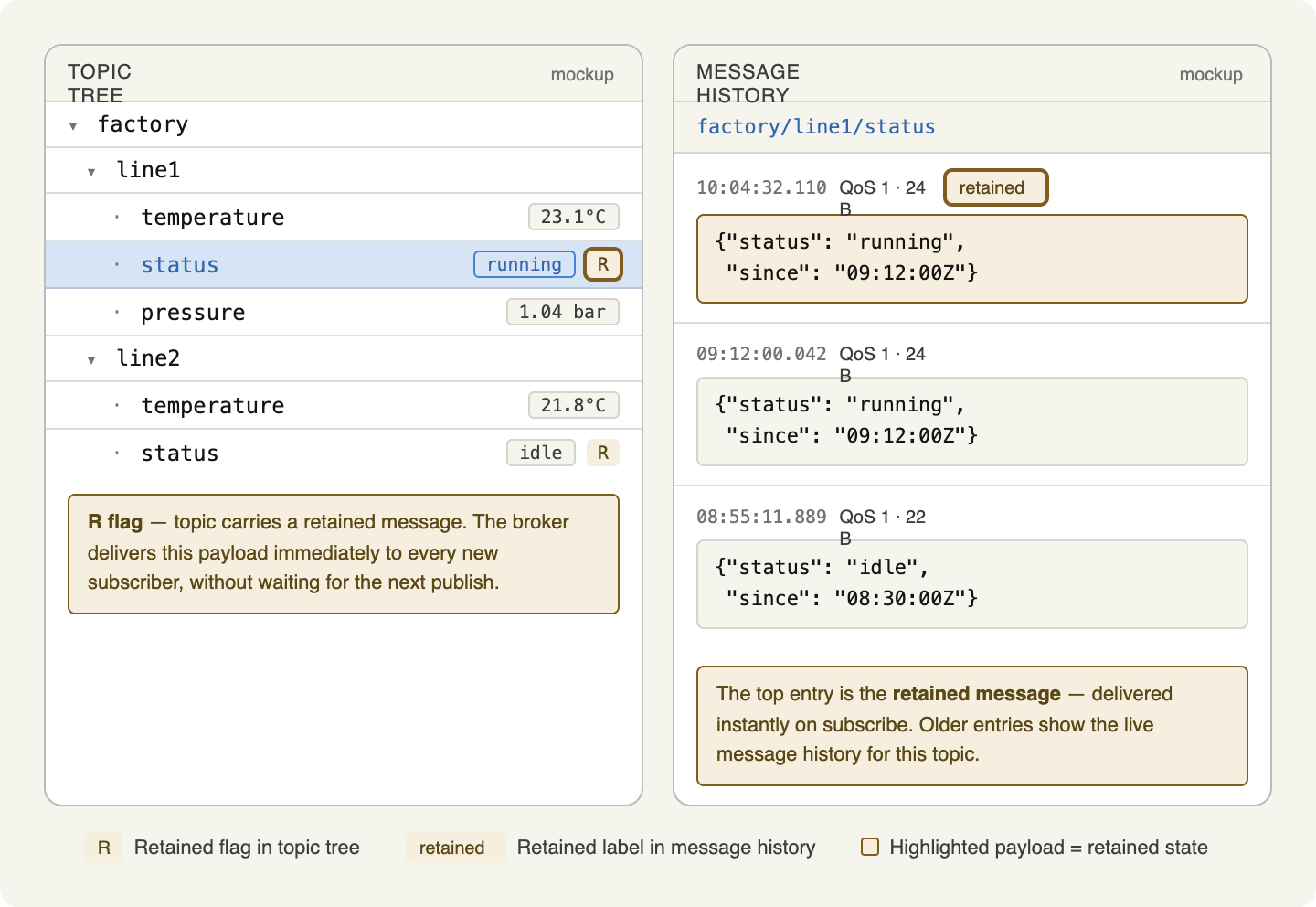Collapse the factory tree node

click(73, 126)
